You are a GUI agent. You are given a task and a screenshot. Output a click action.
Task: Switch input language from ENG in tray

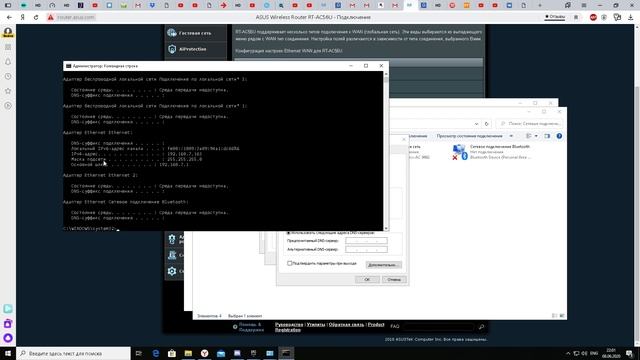coord(594,353)
